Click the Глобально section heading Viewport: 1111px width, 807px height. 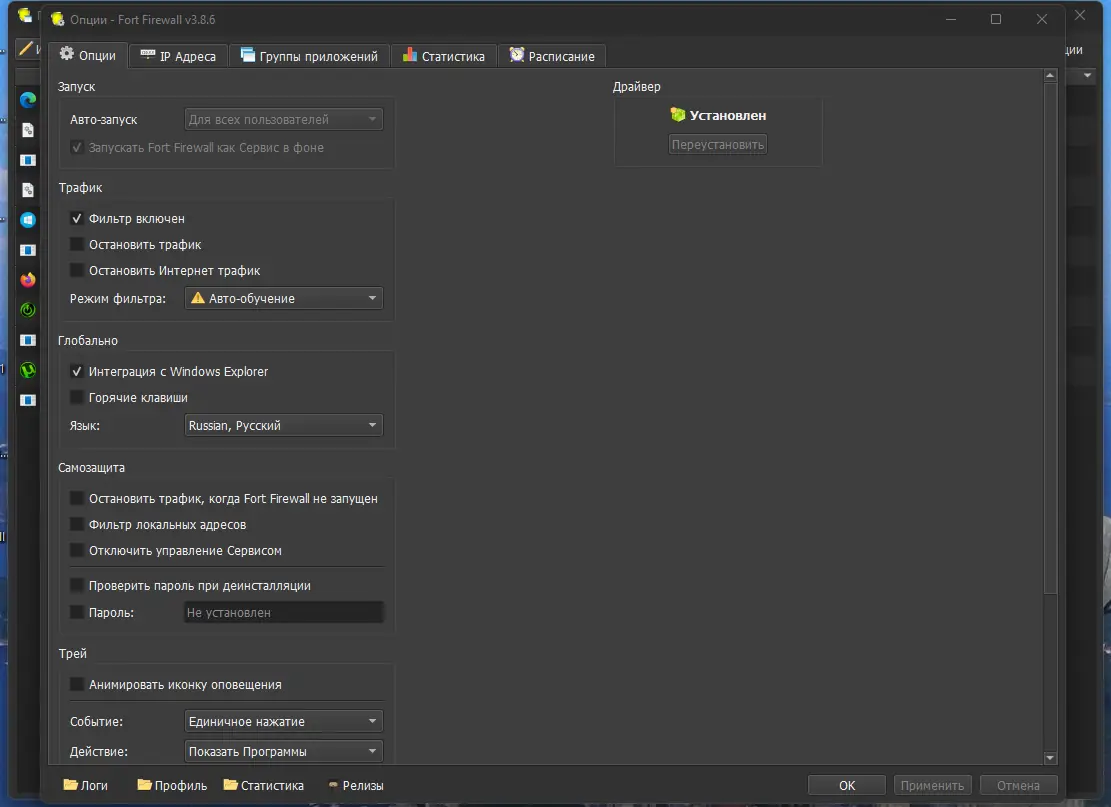pos(88,341)
